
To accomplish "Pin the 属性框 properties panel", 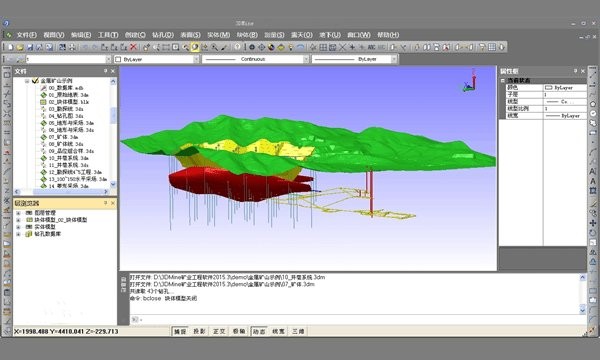I will [575, 71].
